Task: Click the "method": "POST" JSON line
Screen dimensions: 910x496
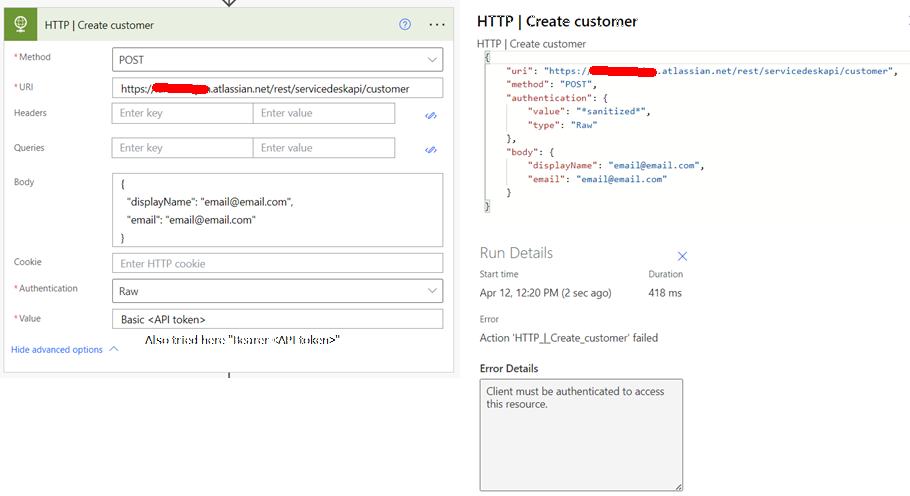Action: click(551, 84)
